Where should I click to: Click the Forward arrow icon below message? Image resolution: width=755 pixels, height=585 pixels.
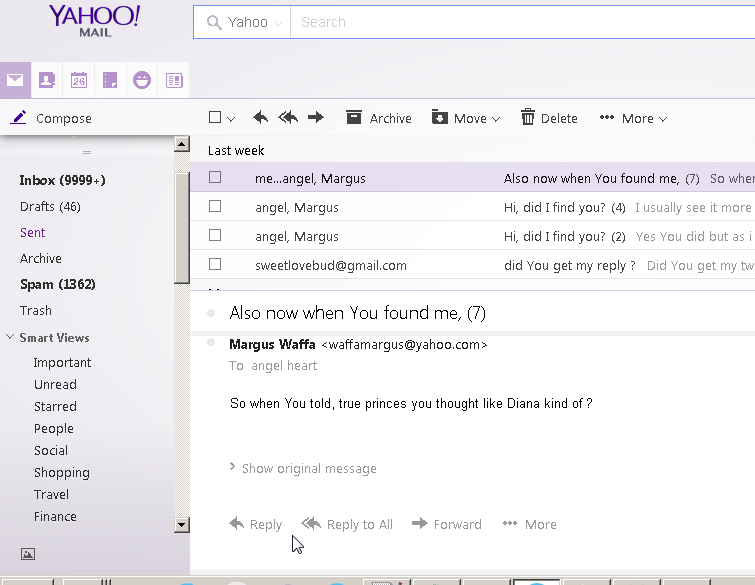[420, 523]
